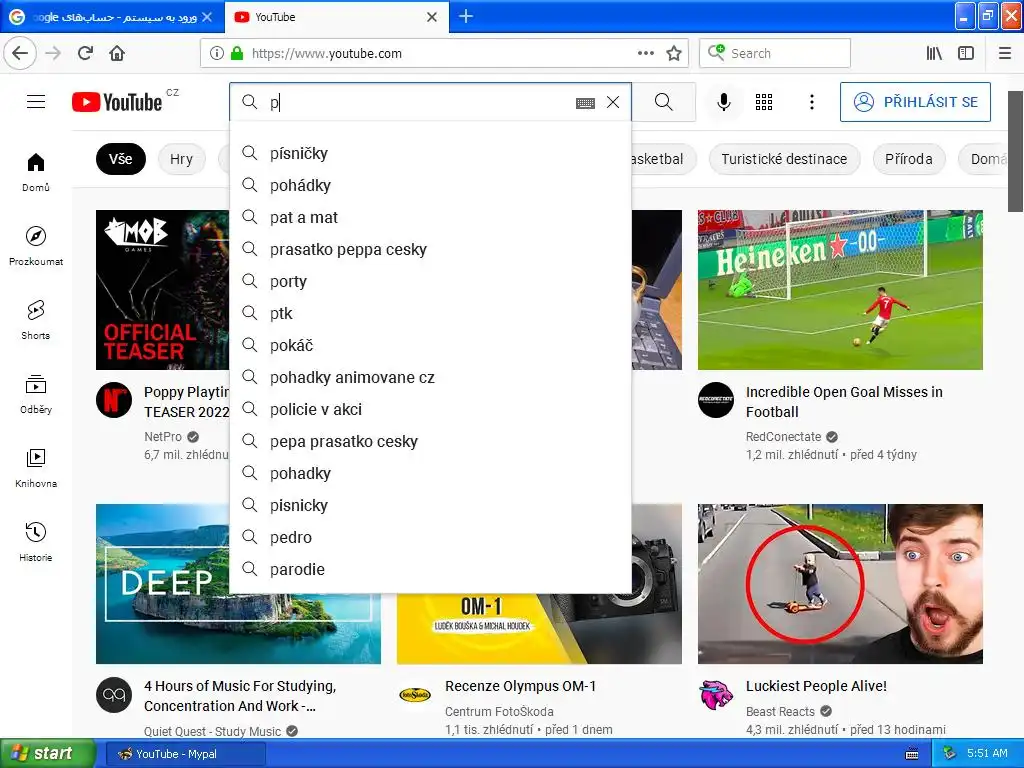Select the Příroda filter chip
The image size is (1024, 768).
tap(908, 159)
